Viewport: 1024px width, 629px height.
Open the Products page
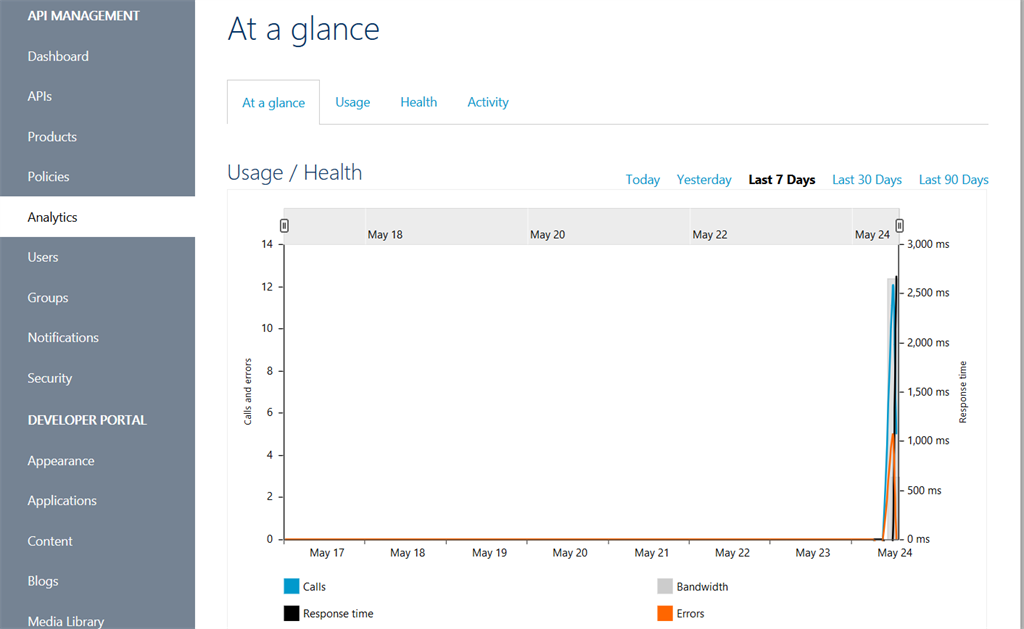52,136
